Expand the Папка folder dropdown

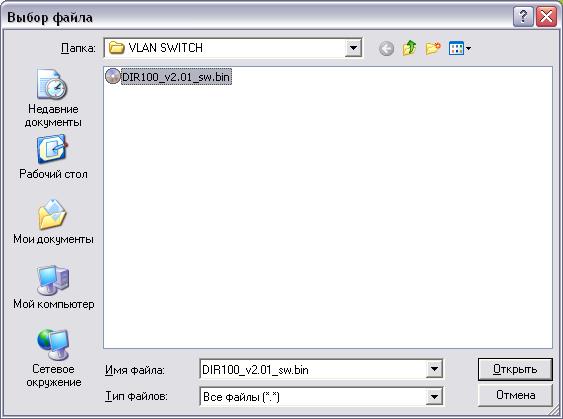(x=353, y=48)
